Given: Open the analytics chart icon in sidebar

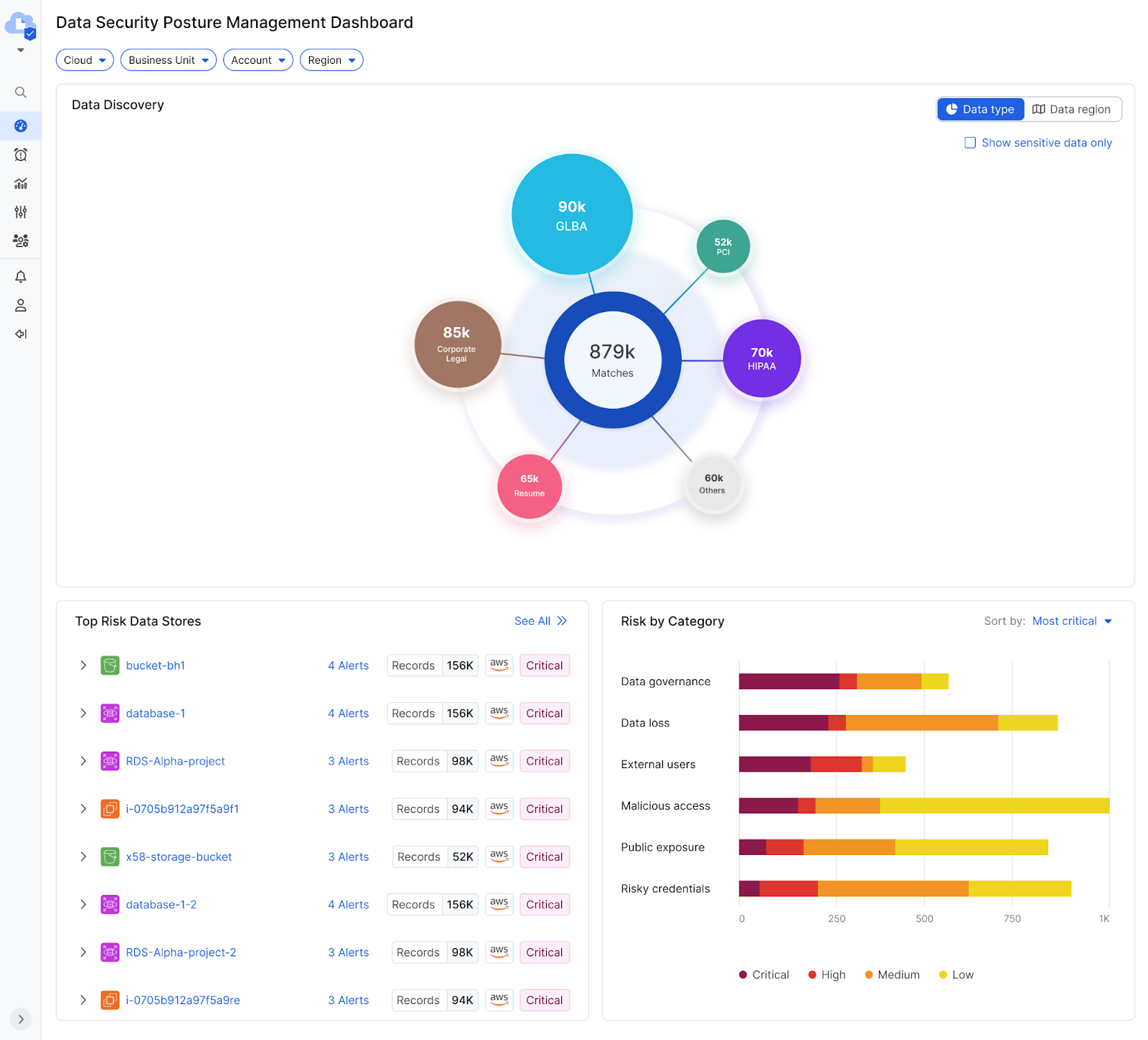Looking at the screenshot, I should click(21, 184).
